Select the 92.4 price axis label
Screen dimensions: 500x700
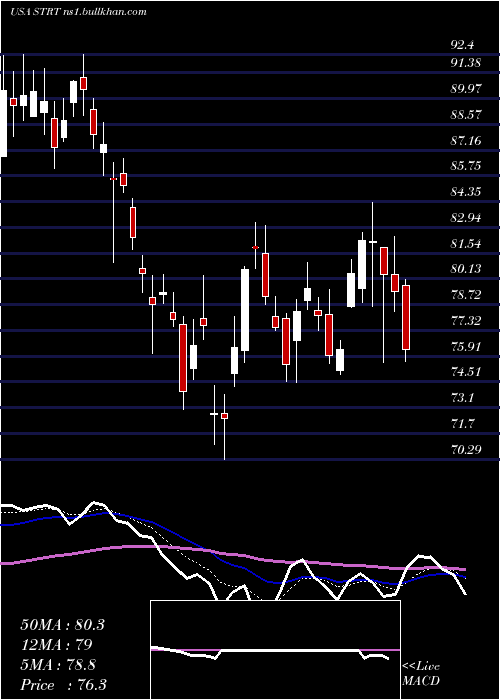[462, 45]
